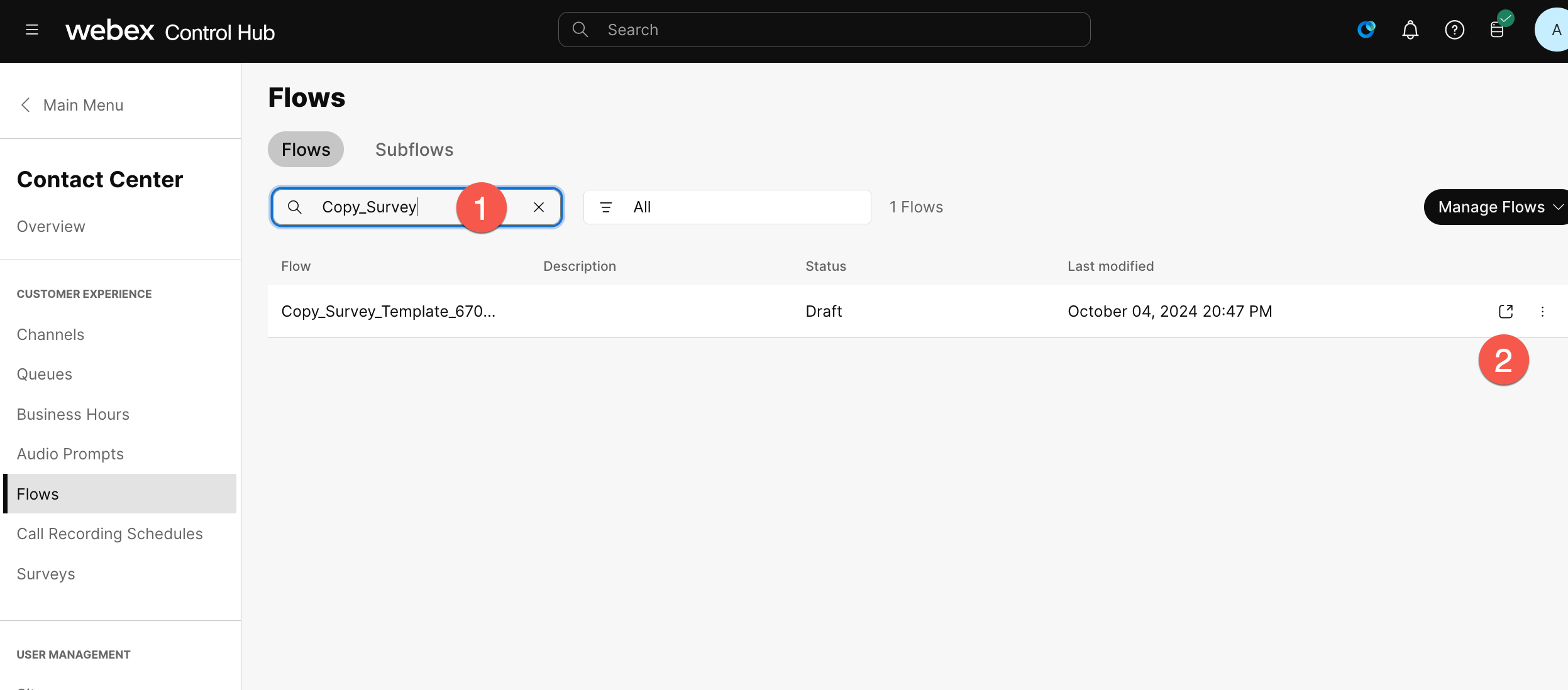The width and height of the screenshot is (1568, 690).
Task: Open the three-dot menu for Copy_Survey flow
Action: 1542,311
